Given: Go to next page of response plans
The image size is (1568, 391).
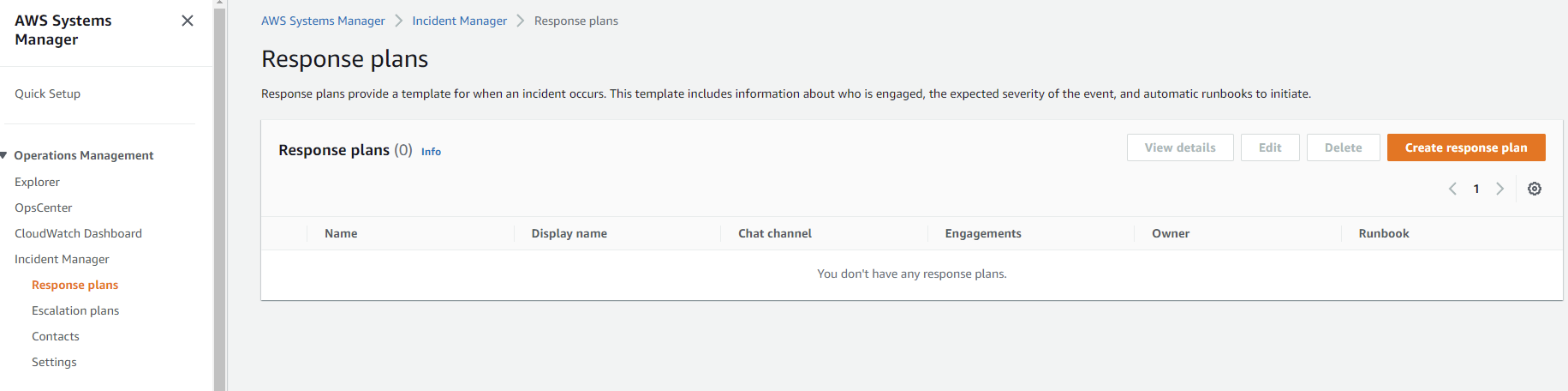Looking at the screenshot, I should point(1499,189).
